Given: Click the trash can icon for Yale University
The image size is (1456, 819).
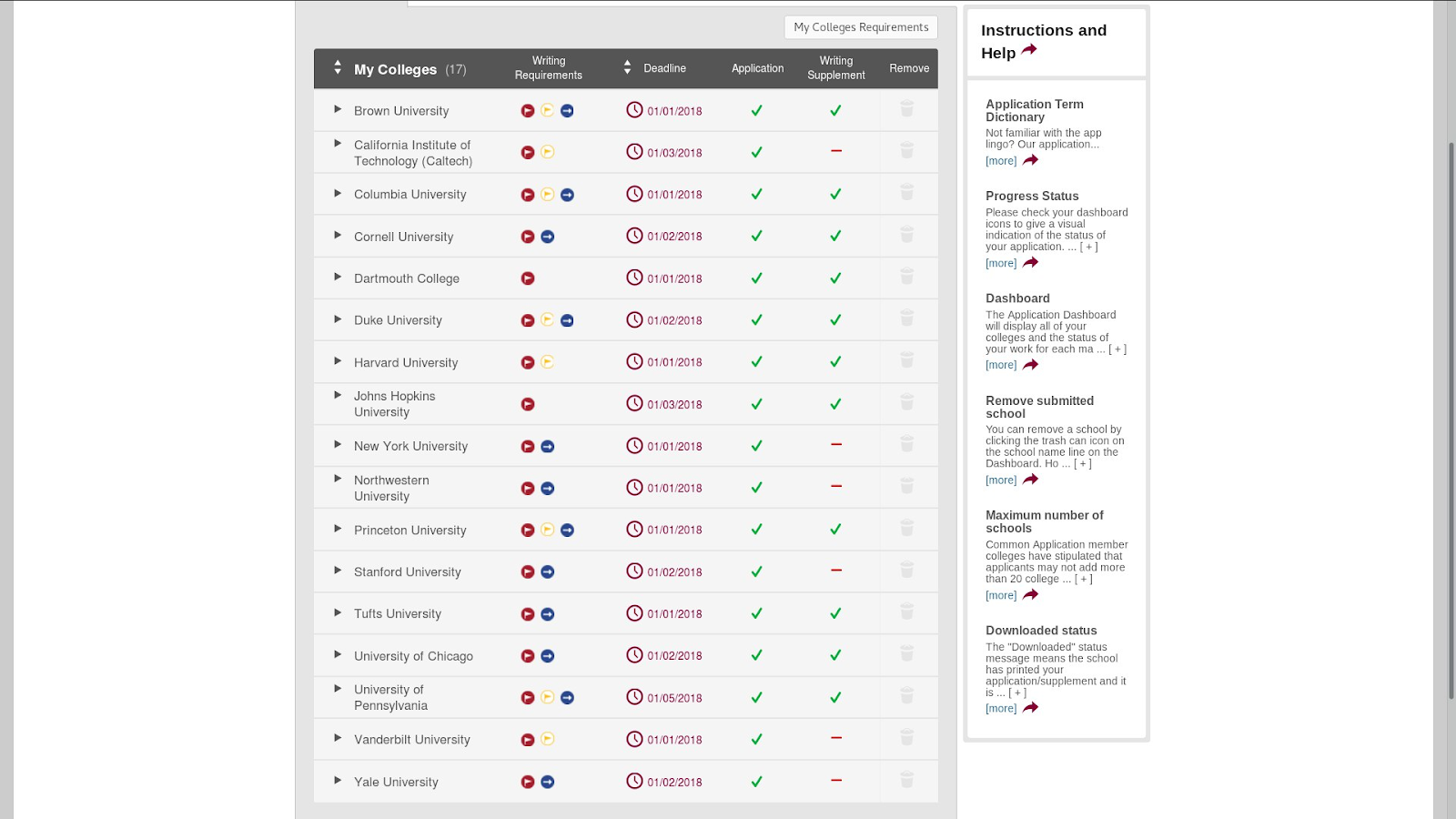Looking at the screenshot, I should 906,780.
